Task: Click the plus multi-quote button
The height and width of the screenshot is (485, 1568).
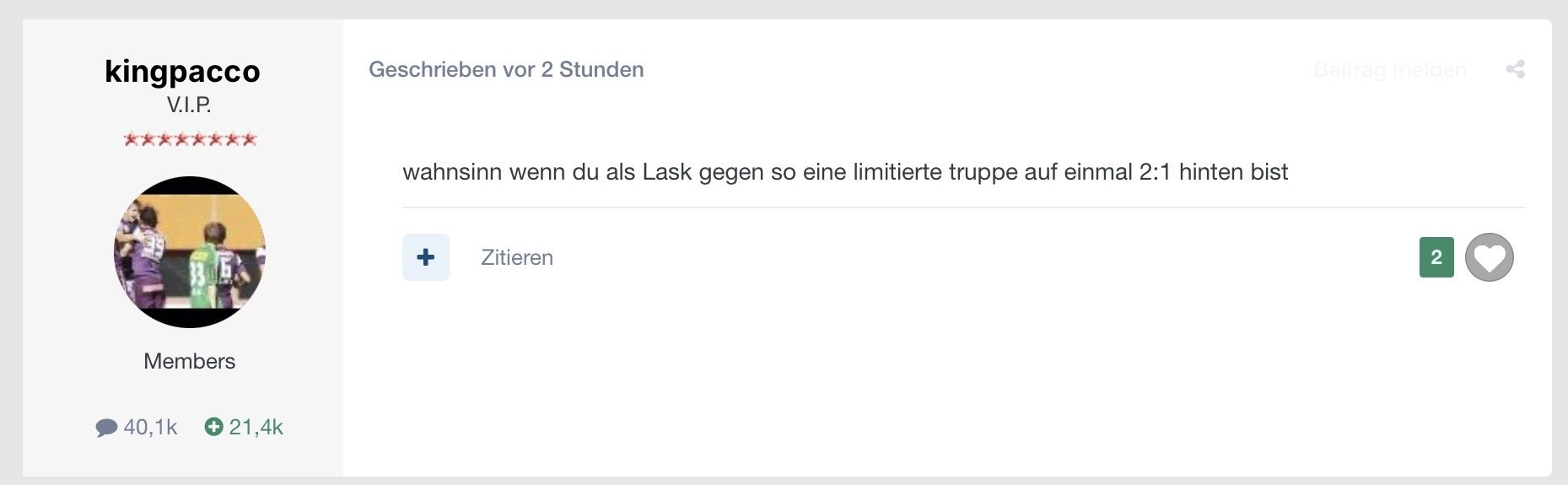Action: pos(426,257)
